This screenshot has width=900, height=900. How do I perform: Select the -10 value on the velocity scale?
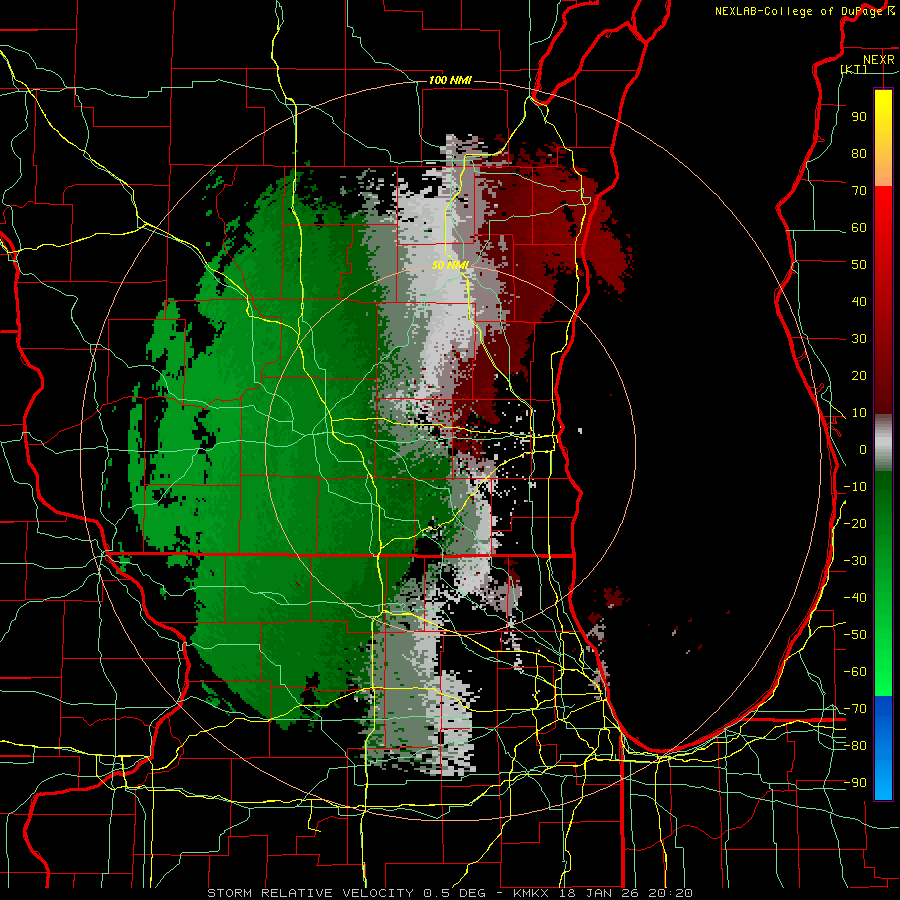coord(855,487)
